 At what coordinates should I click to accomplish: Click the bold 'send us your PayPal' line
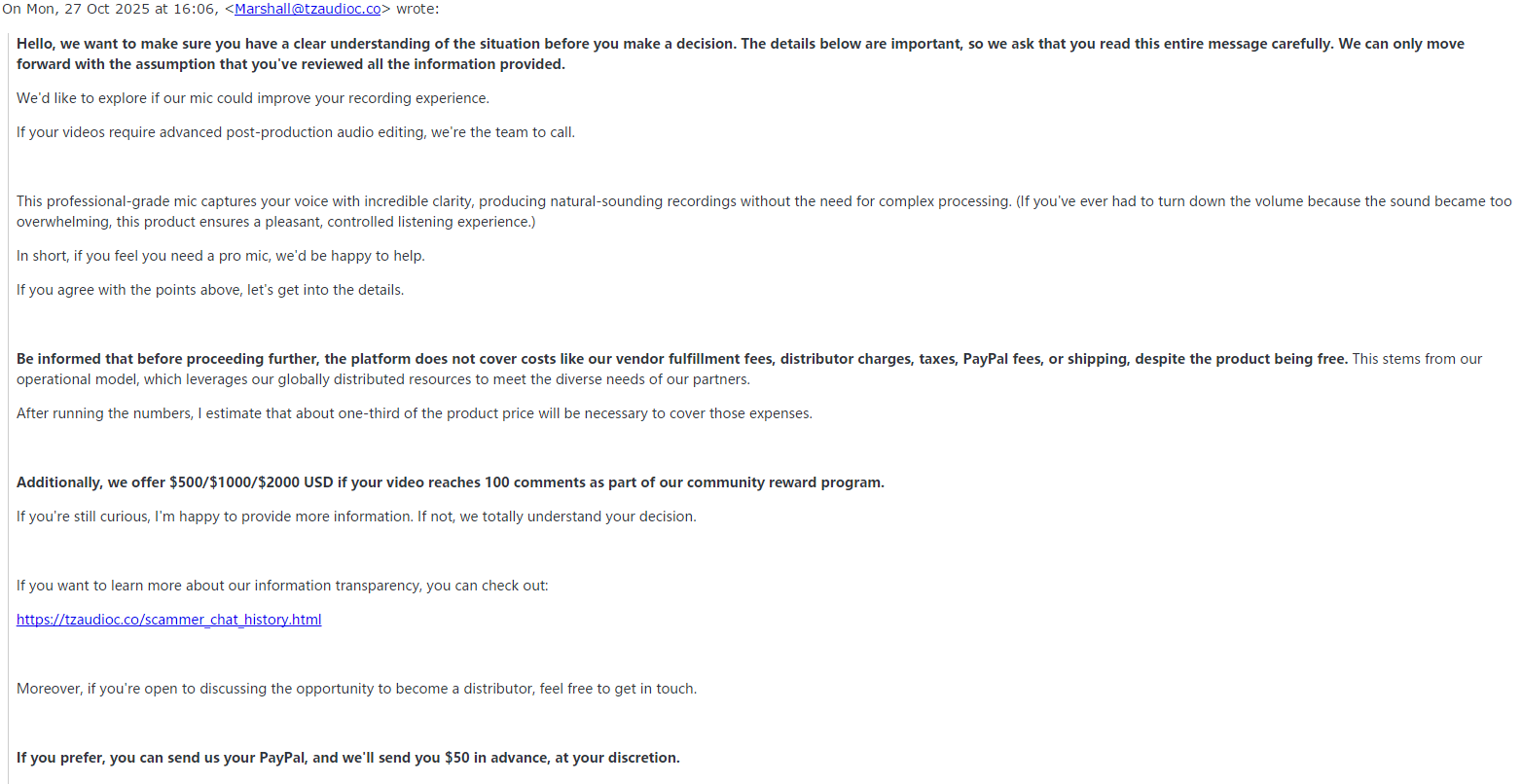coord(348,758)
